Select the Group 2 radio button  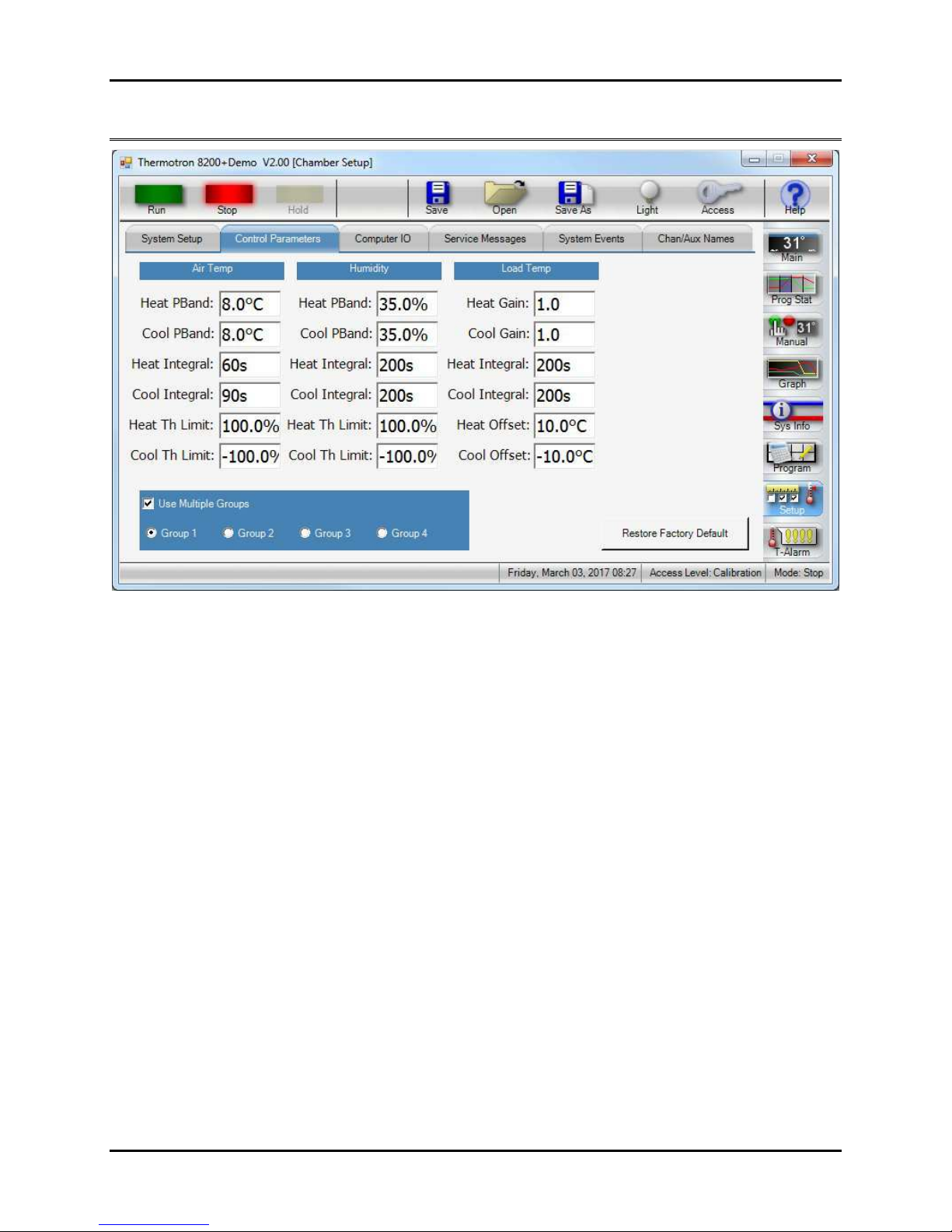[x=228, y=533]
